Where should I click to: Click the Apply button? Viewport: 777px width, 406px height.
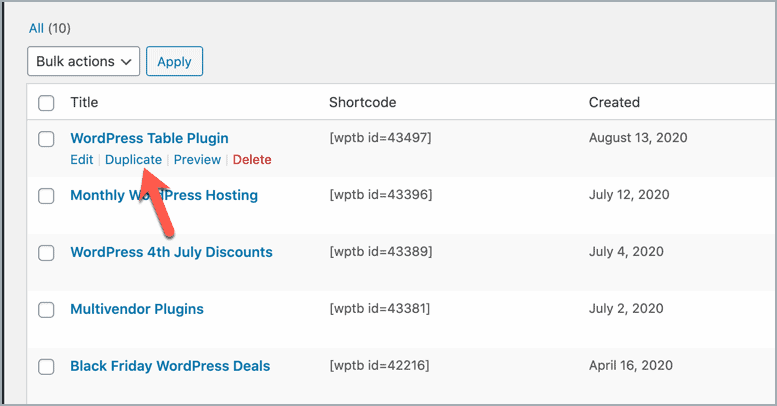point(174,61)
